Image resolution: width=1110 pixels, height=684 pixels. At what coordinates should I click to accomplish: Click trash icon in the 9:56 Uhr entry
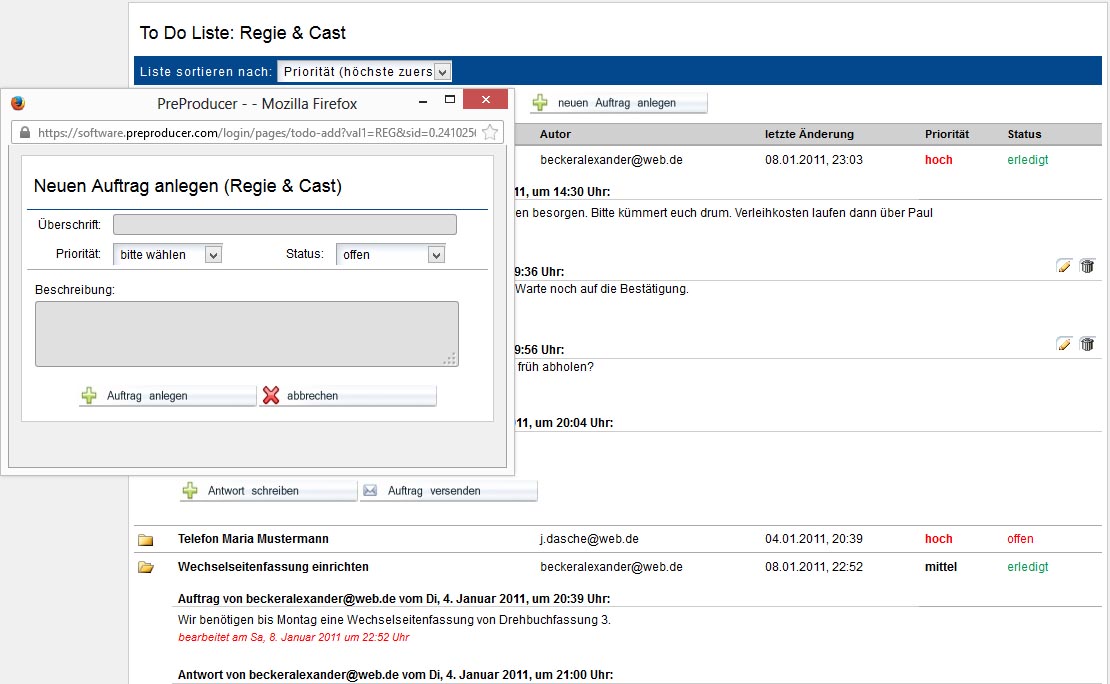tap(1087, 344)
